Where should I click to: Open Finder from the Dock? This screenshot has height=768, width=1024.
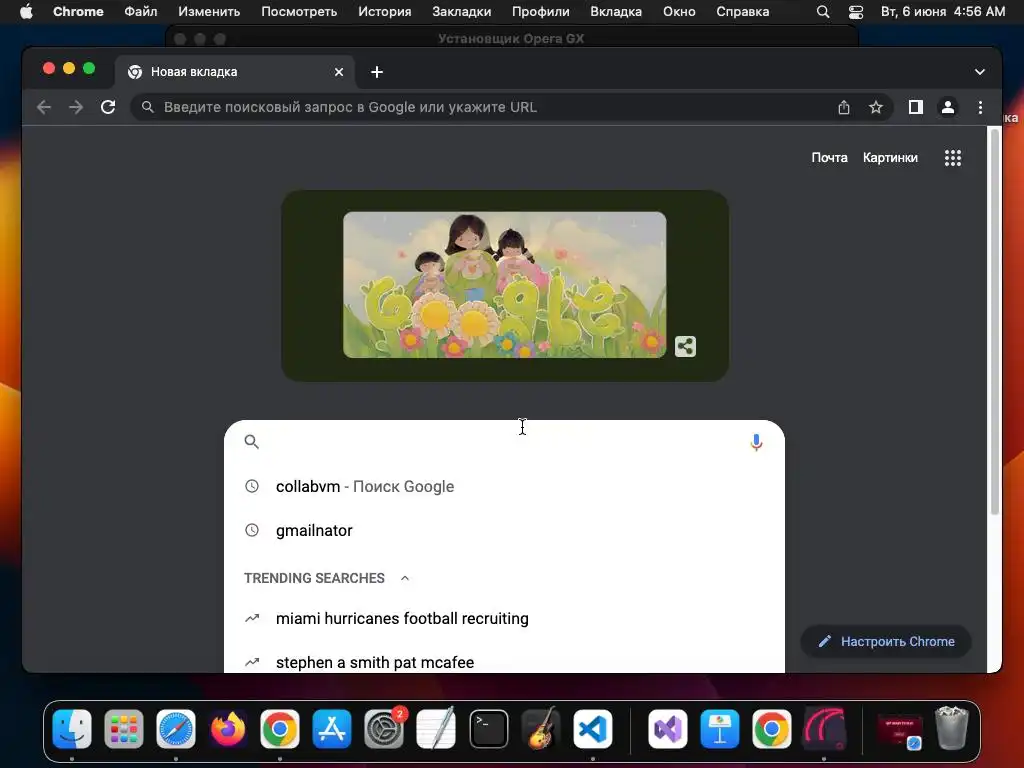(x=72, y=728)
